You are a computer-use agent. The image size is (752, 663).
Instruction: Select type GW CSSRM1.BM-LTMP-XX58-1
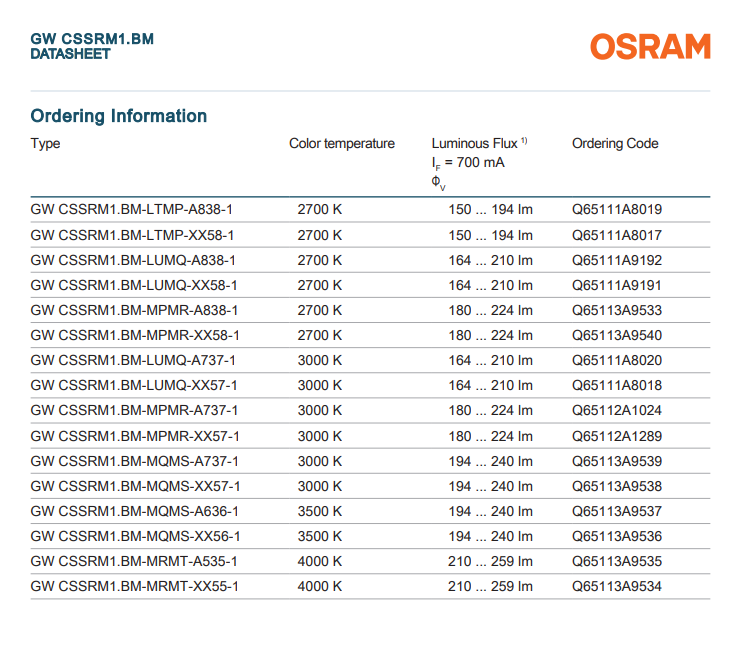(x=132, y=236)
